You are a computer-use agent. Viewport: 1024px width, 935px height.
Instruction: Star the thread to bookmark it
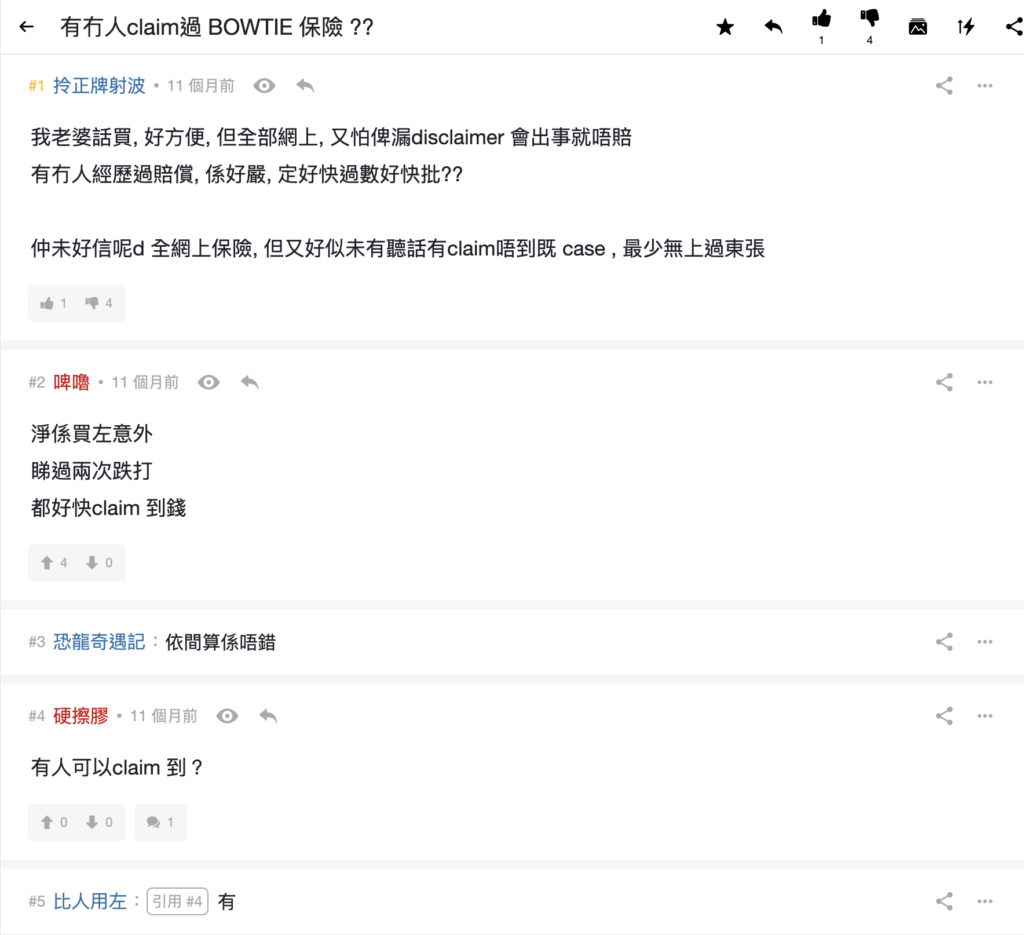pos(725,27)
